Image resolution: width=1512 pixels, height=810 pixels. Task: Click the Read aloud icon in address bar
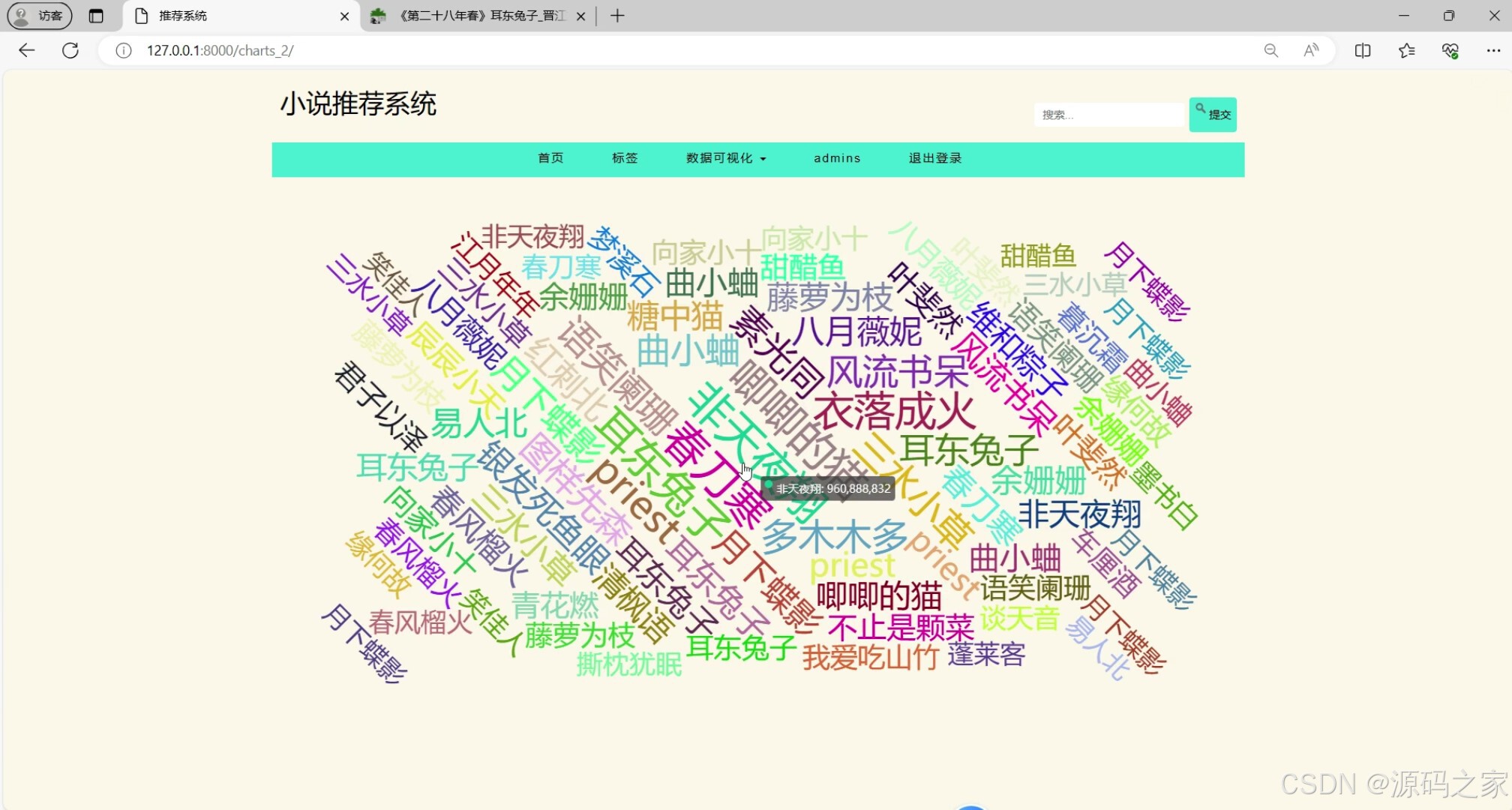1311,50
